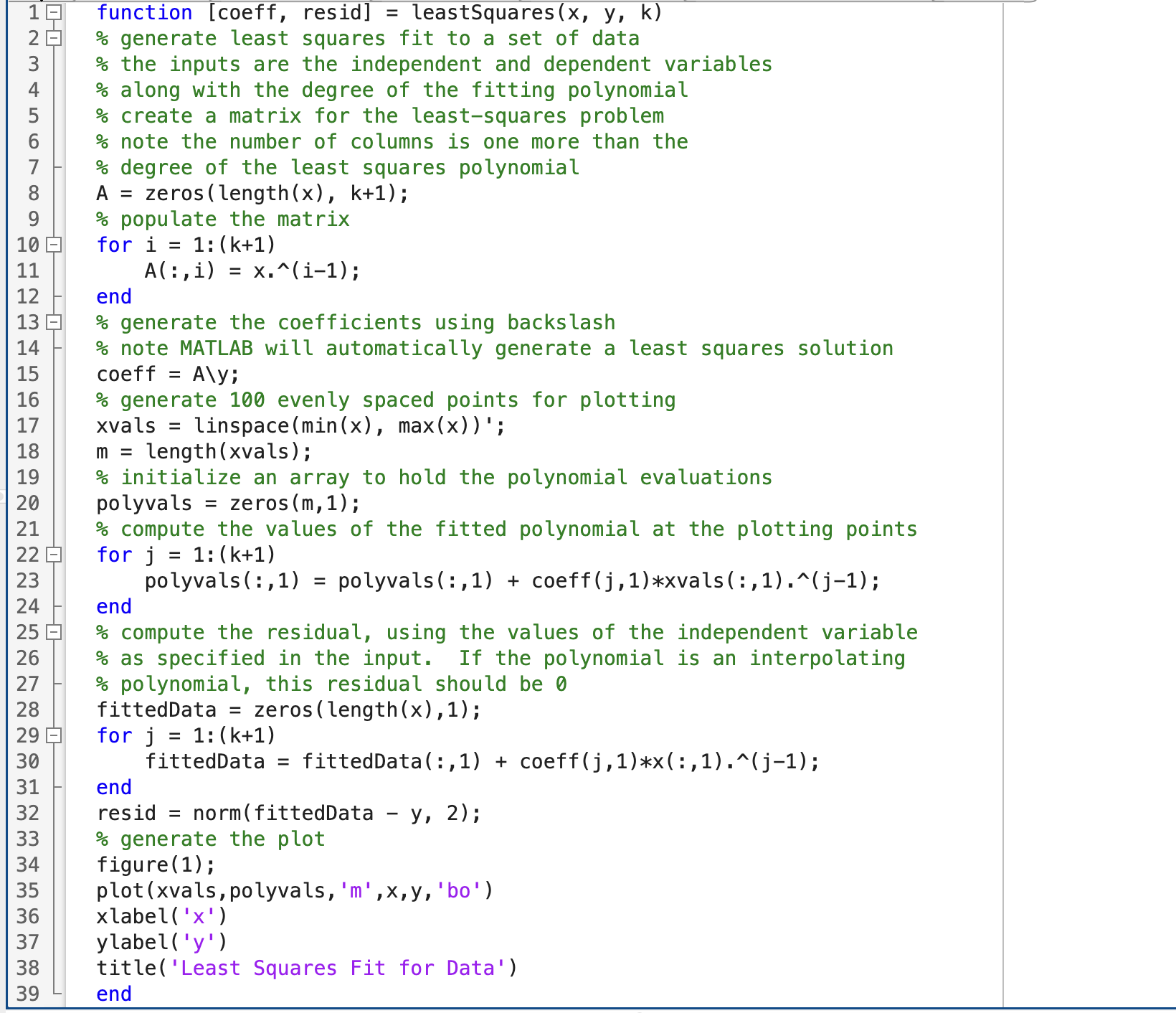Click the title string 'Least Squares Fit for Data'

pyautogui.click(x=337, y=969)
